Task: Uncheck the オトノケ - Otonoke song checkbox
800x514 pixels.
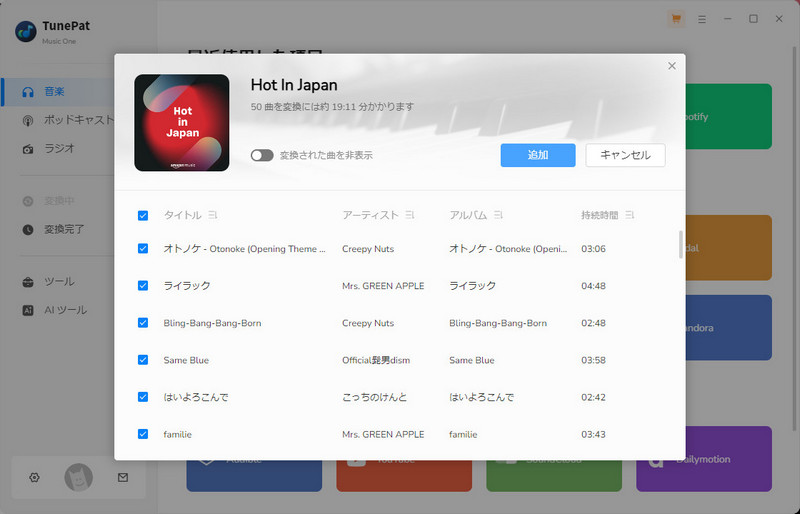Action: [143, 249]
